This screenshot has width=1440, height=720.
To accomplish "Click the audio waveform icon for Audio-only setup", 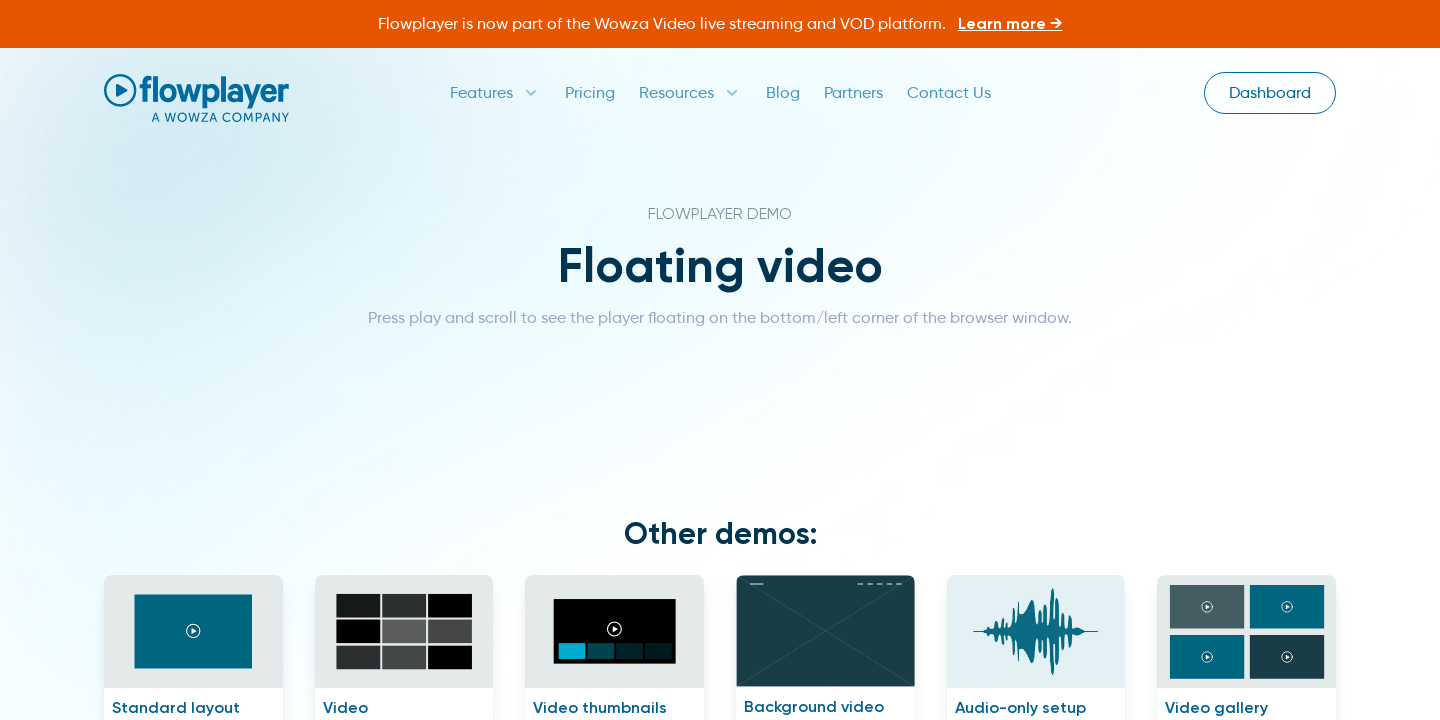I will coord(1035,631).
